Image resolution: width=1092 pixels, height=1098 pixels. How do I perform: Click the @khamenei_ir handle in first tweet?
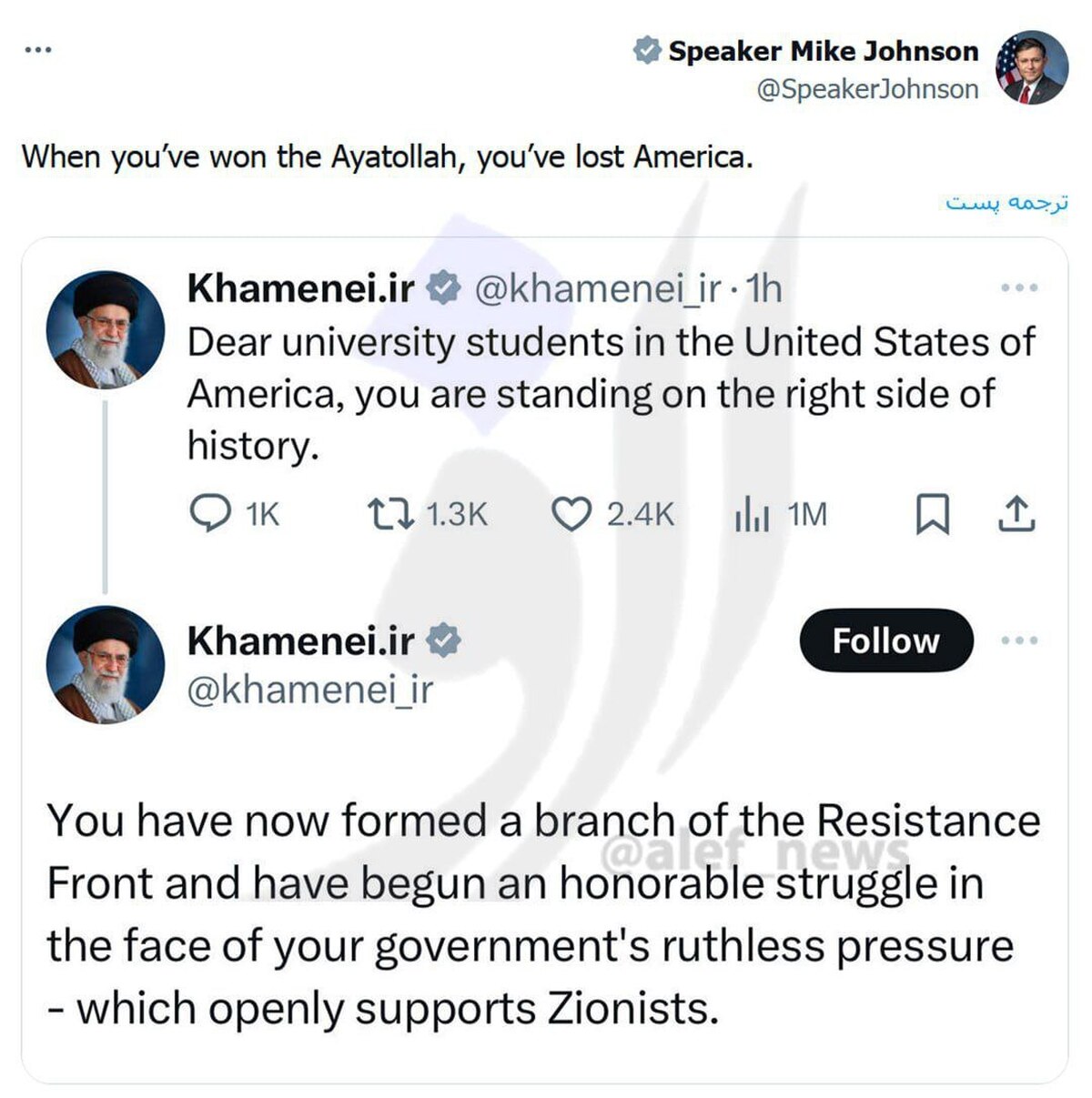(x=598, y=288)
